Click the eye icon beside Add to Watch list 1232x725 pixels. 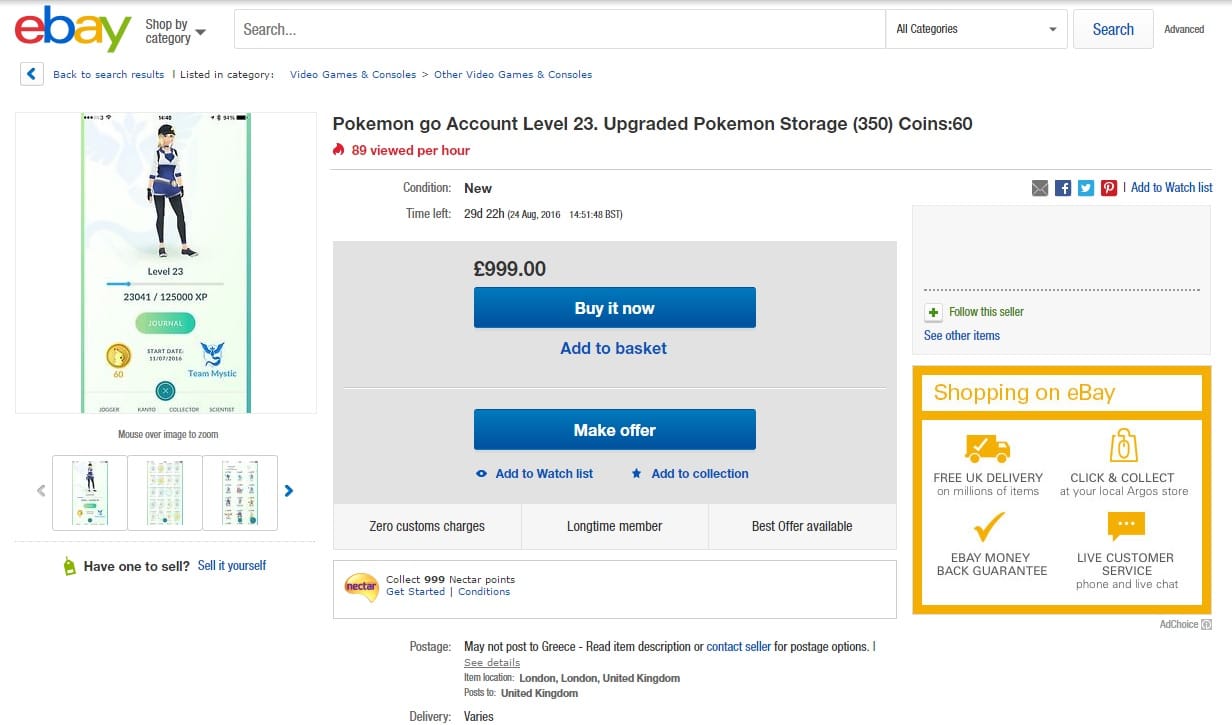coord(482,474)
